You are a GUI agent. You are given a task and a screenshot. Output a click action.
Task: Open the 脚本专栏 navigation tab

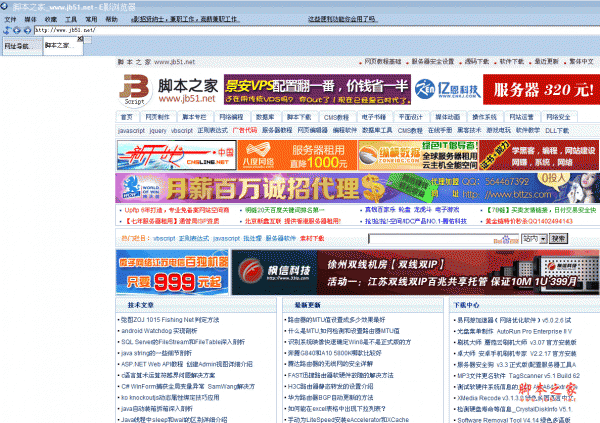click(194, 117)
